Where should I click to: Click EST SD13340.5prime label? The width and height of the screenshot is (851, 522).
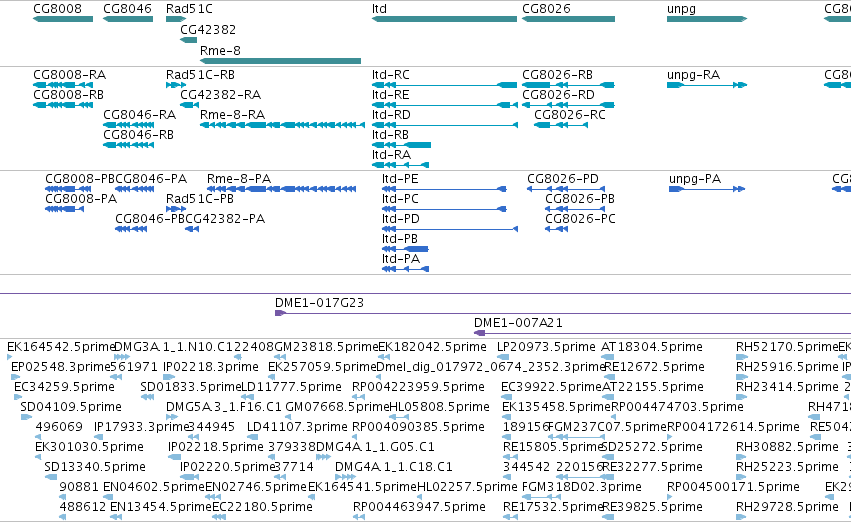(x=95, y=467)
